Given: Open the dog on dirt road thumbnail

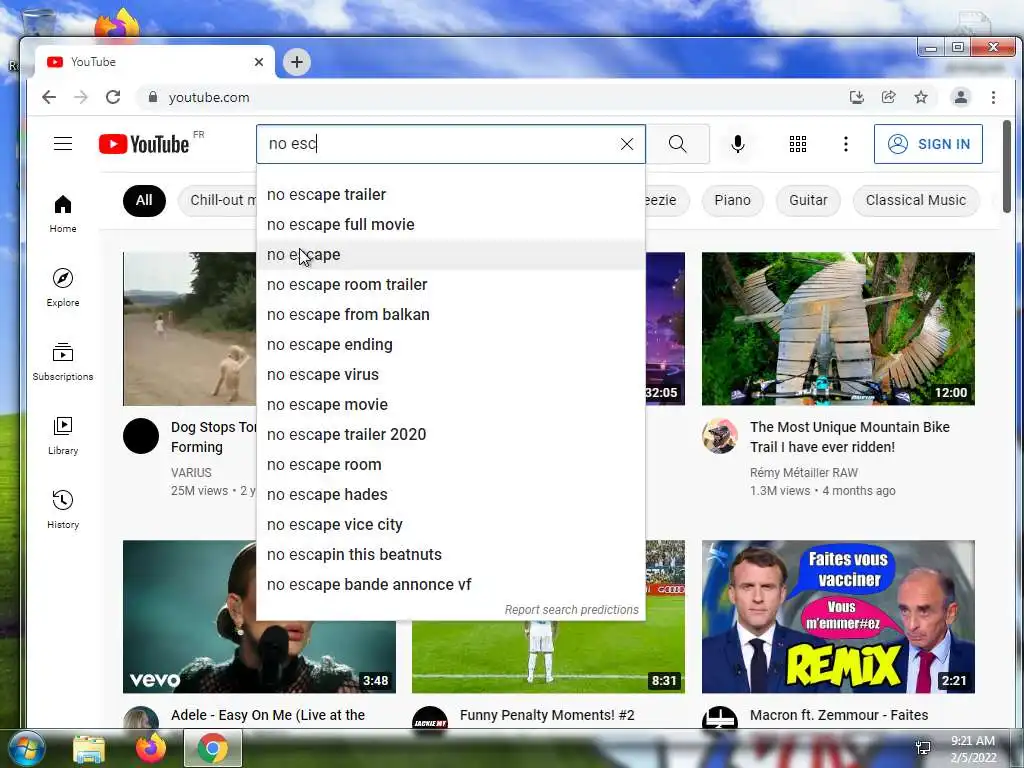Looking at the screenshot, I should click(189, 328).
